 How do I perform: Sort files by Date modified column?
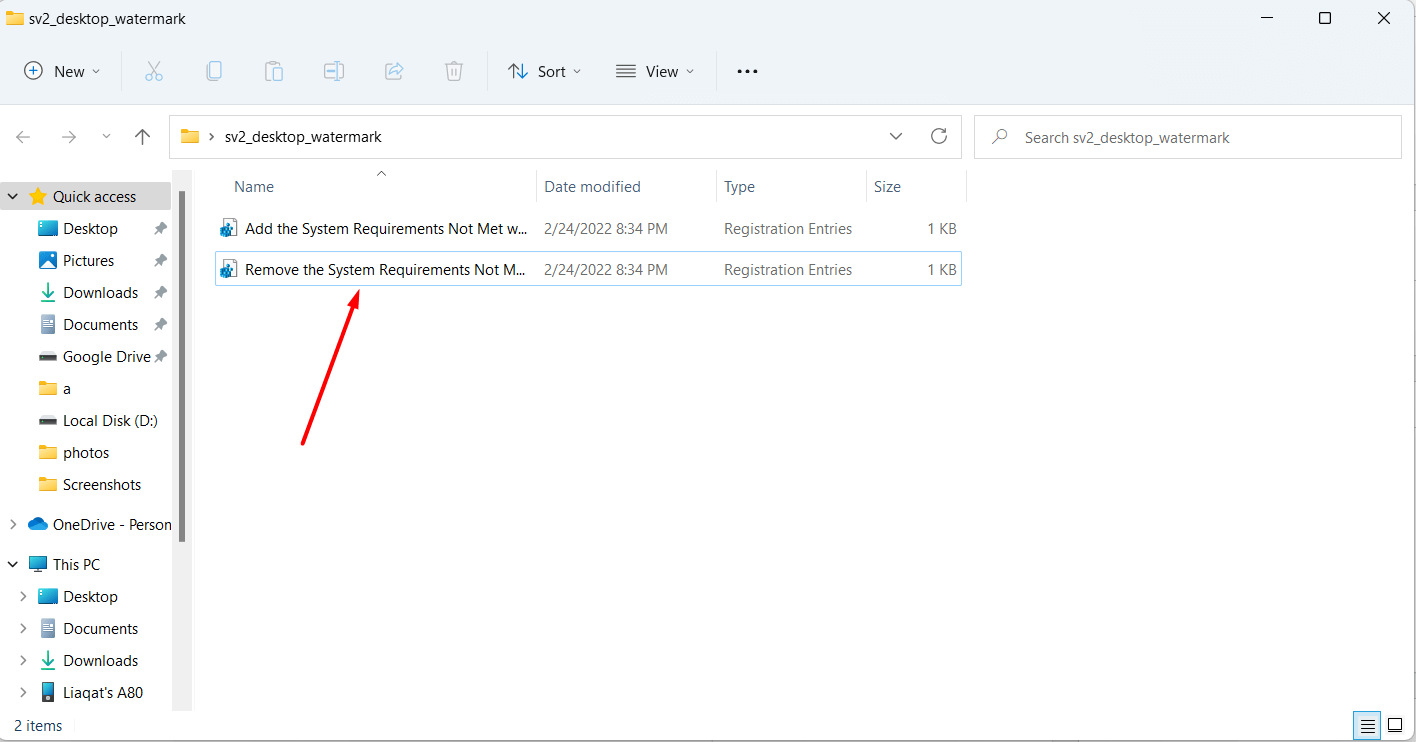click(x=592, y=187)
